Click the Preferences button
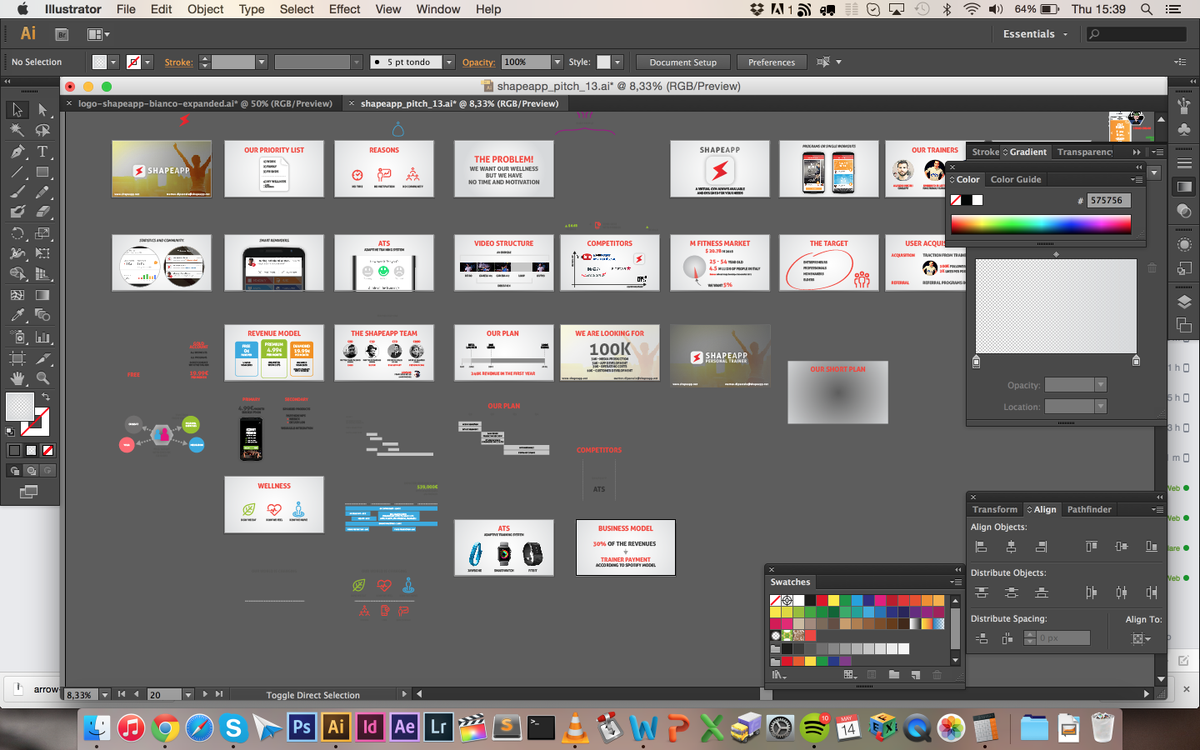Viewport: 1200px width, 750px height. (772, 62)
